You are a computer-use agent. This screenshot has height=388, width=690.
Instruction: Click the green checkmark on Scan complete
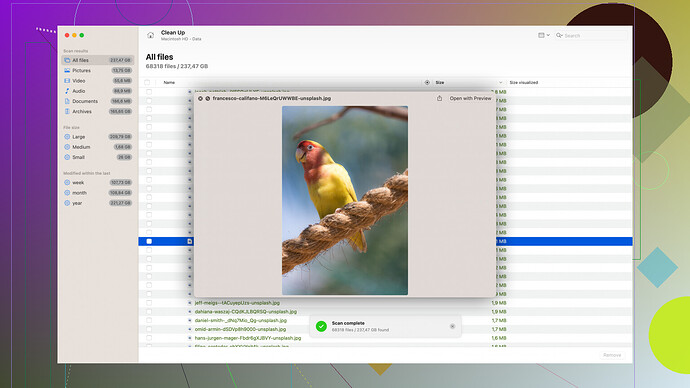[321, 326]
